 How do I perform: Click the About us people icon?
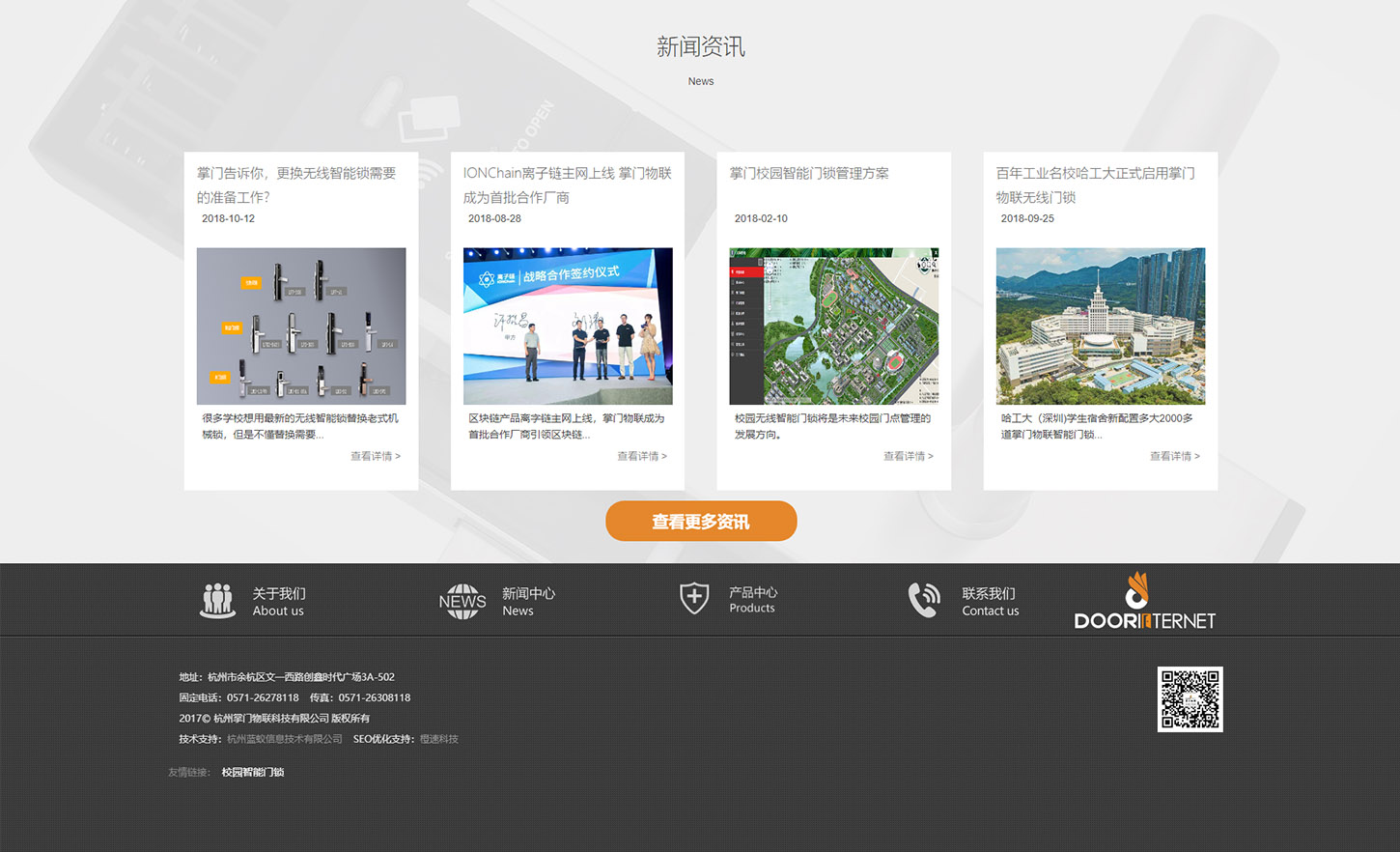pyautogui.click(x=217, y=601)
